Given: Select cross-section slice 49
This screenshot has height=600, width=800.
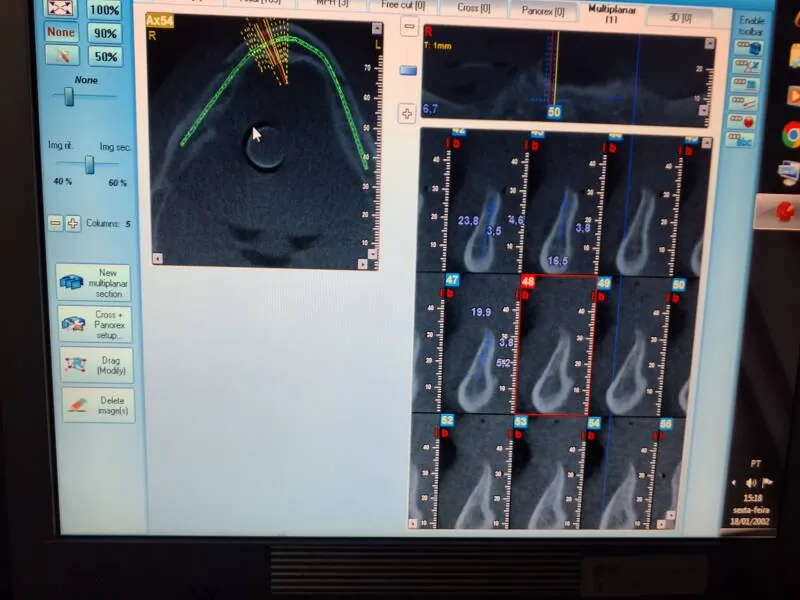Looking at the screenshot, I should click(x=632, y=346).
